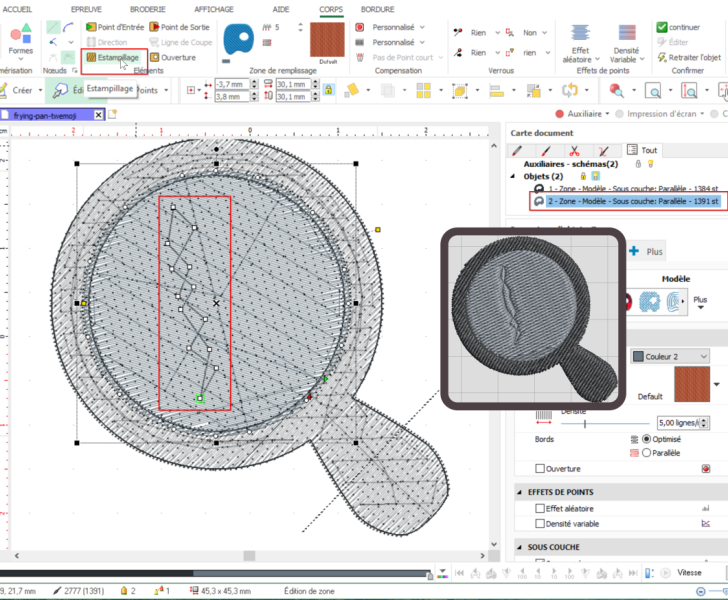The image size is (728, 600).
Task: Toggle the continuer green check
Action: click(x=662, y=27)
